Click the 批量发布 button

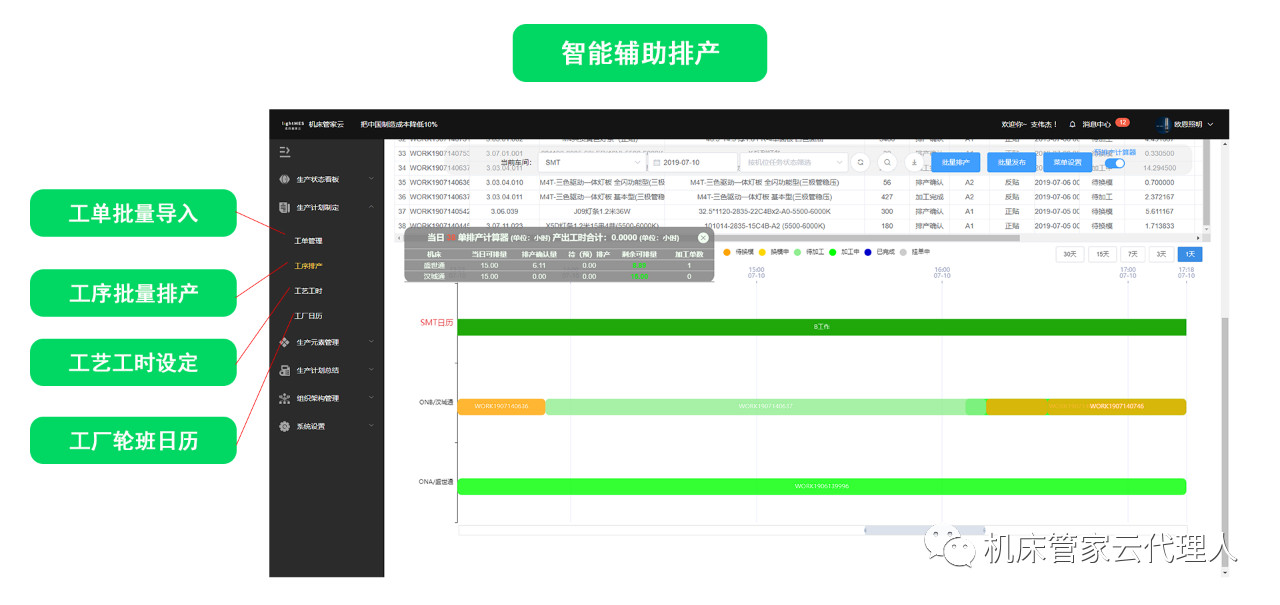tap(1012, 162)
